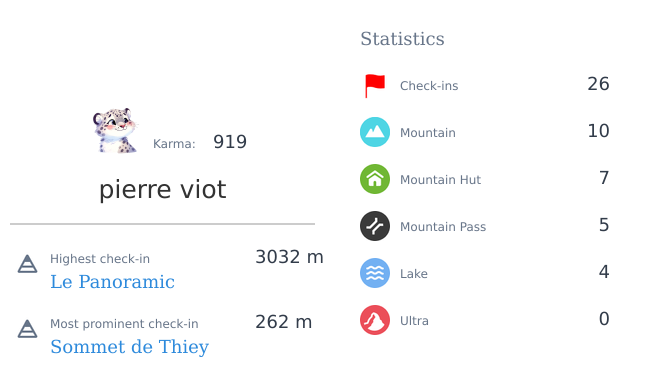
Task: Click the red Ultra peak icon
Action: pyautogui.click(x=375, y=320)
